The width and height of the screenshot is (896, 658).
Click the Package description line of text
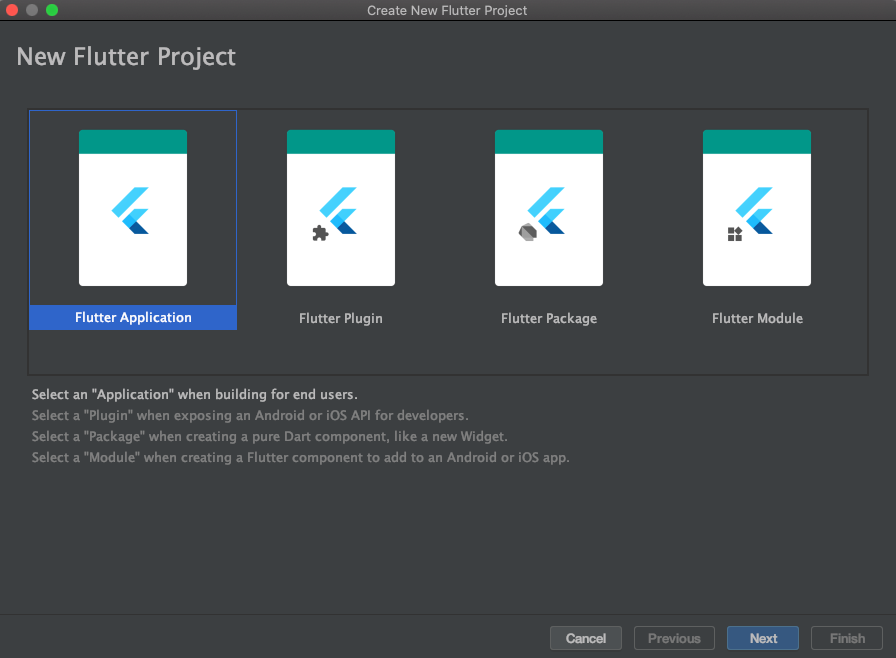point(269,436)
